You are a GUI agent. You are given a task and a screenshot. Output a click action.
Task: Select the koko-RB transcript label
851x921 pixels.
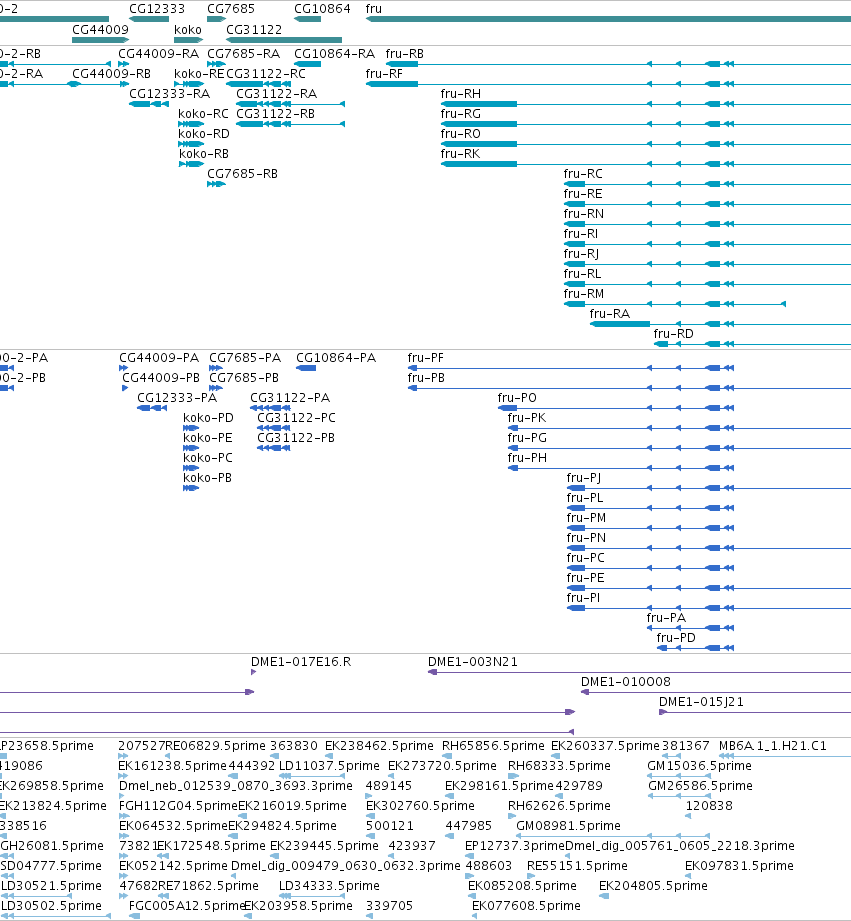tap(204, 154)
